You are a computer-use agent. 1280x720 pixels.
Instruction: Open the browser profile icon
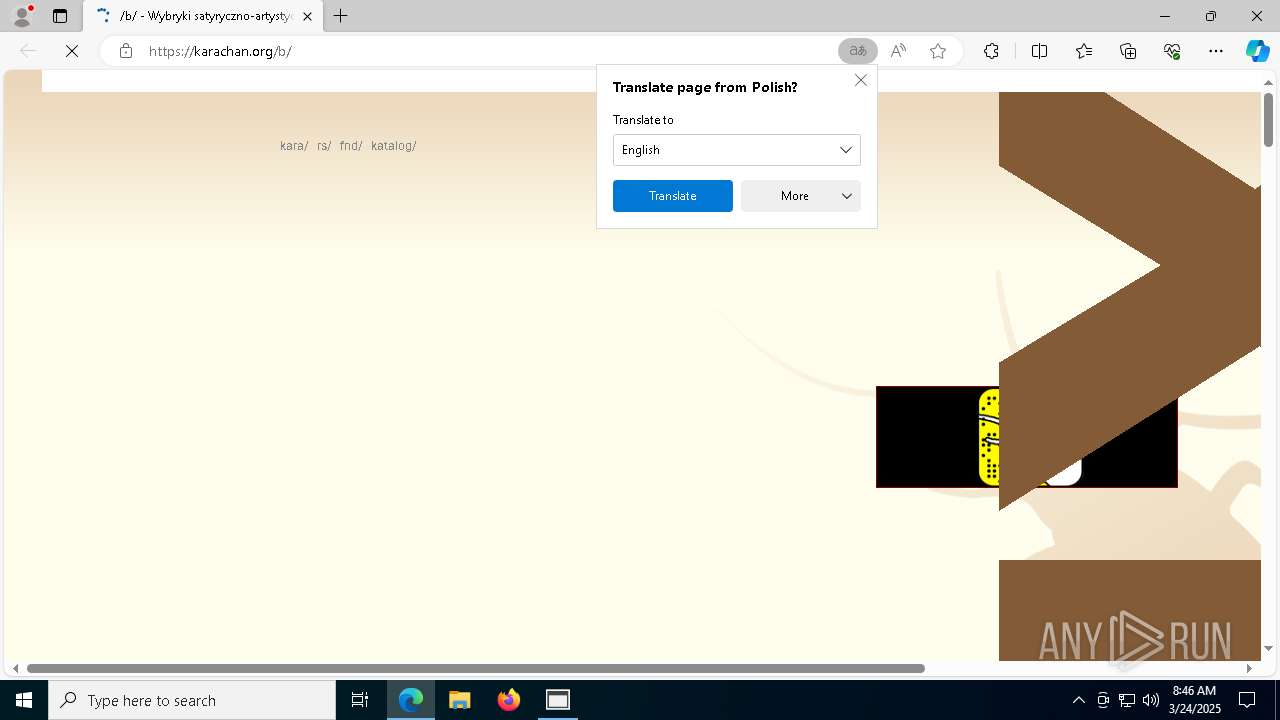(22, 16)
